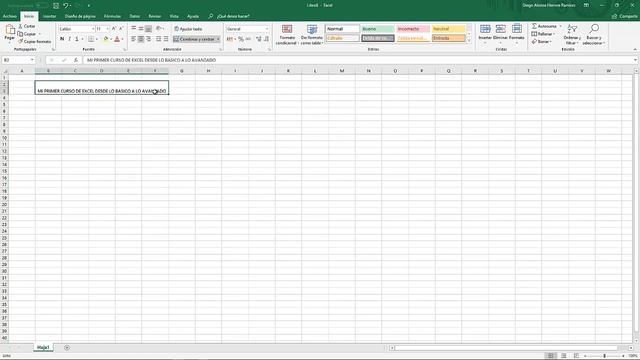The height and width of the screenshot is (360, 640).
Task: Click the merged cell with course title
Action: (x=102, y=87)
